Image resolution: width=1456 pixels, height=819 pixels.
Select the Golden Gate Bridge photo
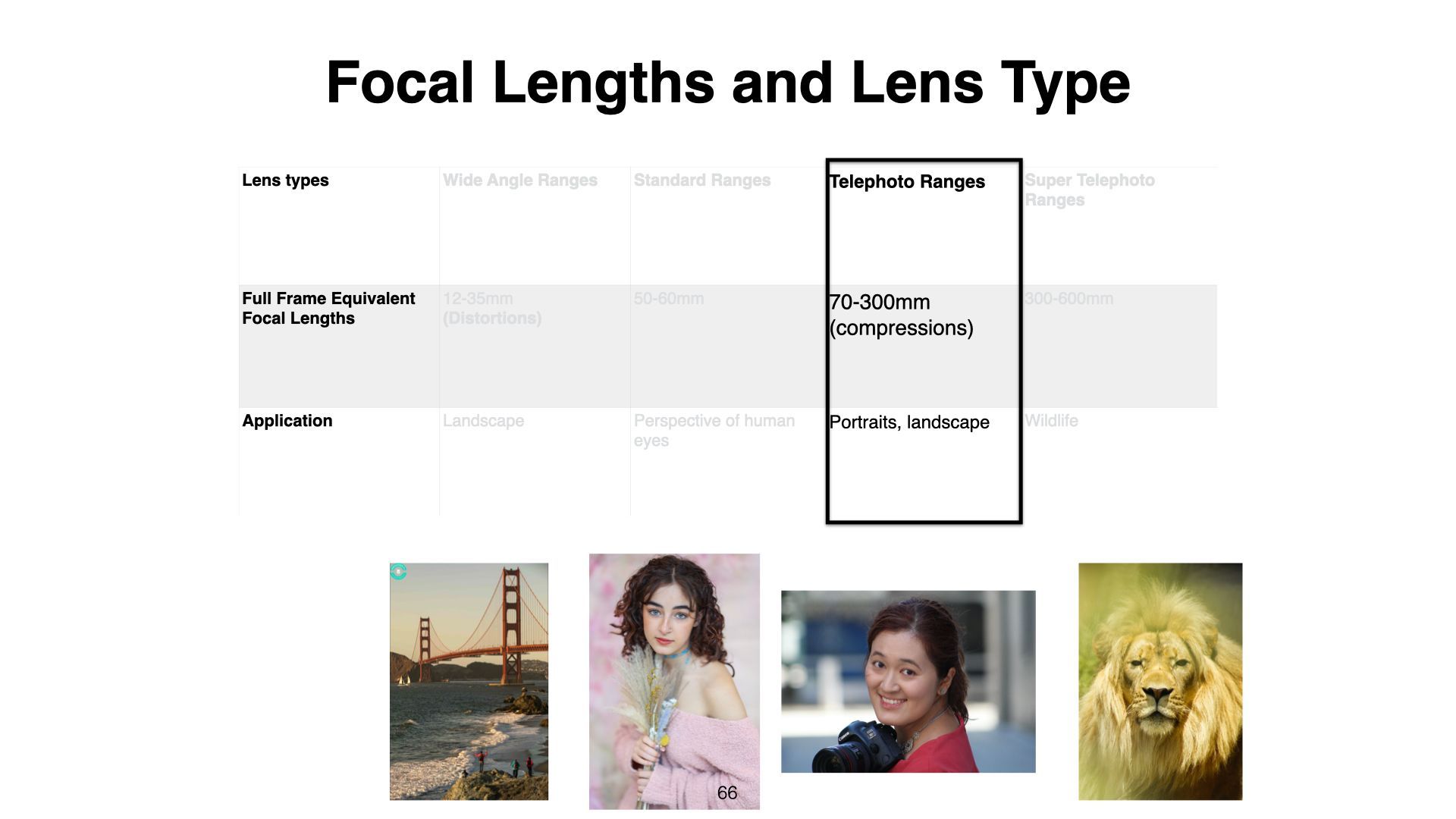(x=469, y=682)
